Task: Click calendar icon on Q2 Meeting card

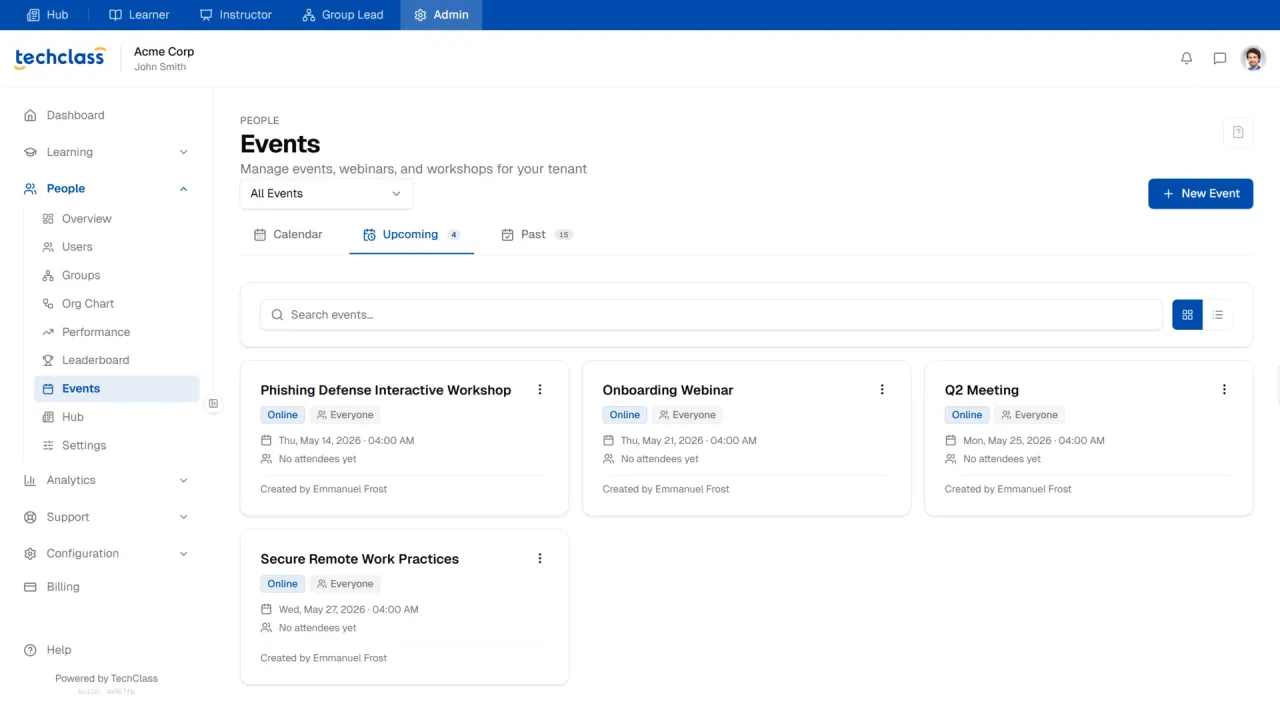Action: point(951,440)
